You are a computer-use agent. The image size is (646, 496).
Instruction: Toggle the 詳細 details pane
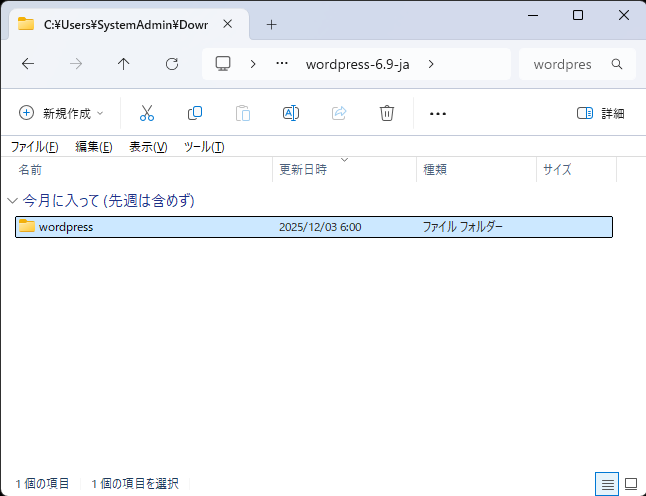tap(600, 113)
